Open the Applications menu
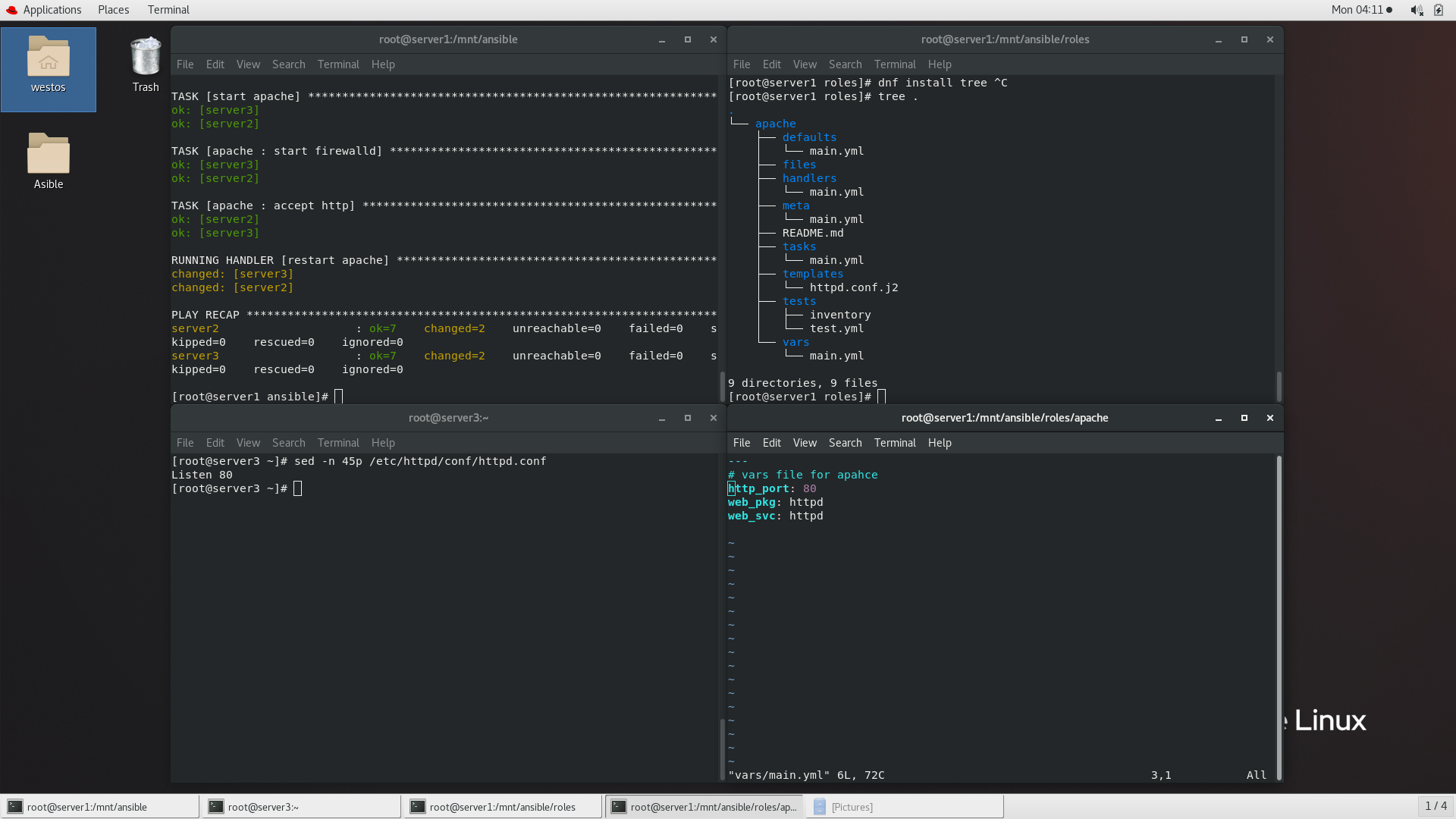This screenshot has width=1456, height=819. tap(52, 10)
